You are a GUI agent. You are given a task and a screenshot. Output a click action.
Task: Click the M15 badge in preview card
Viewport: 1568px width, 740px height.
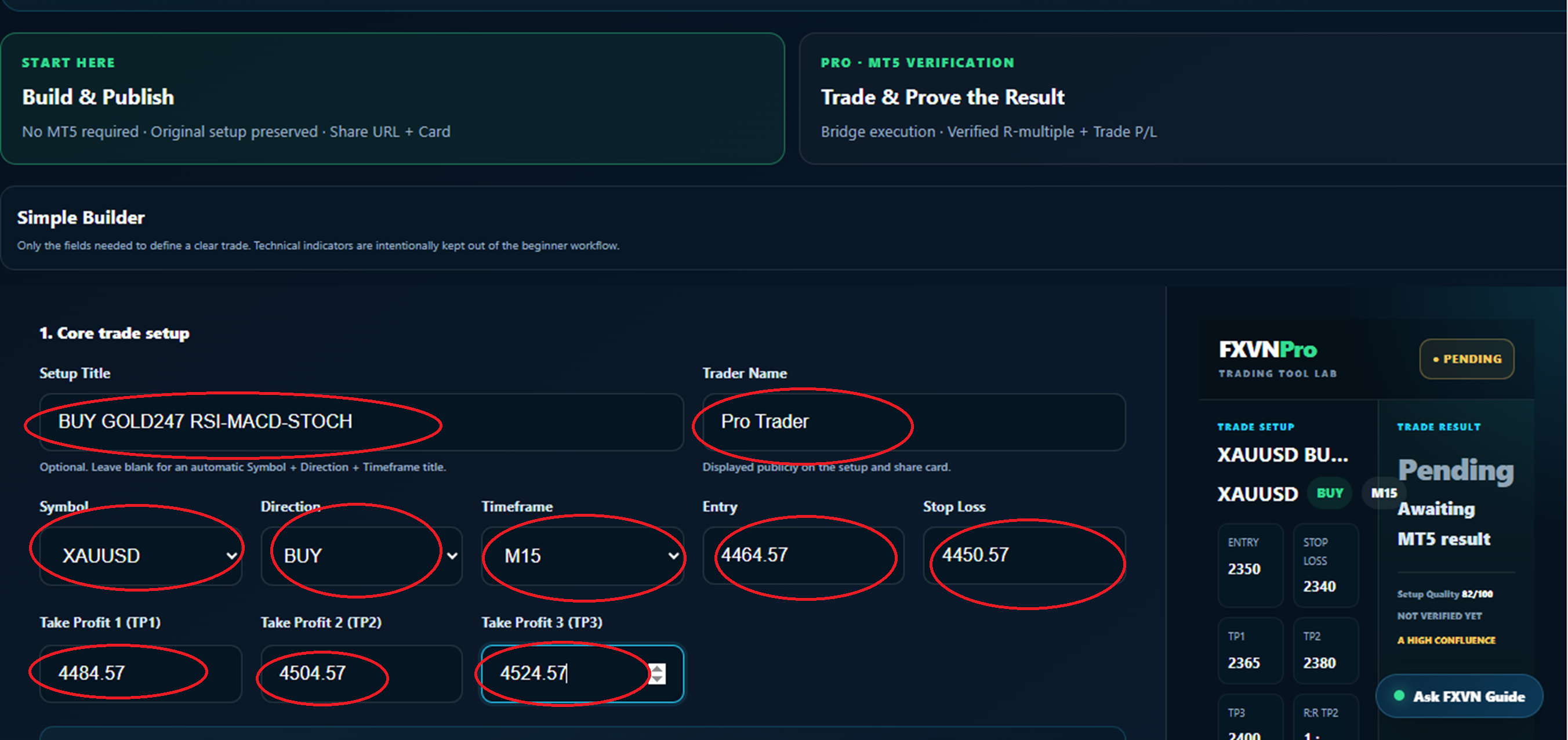[1384, 493]
